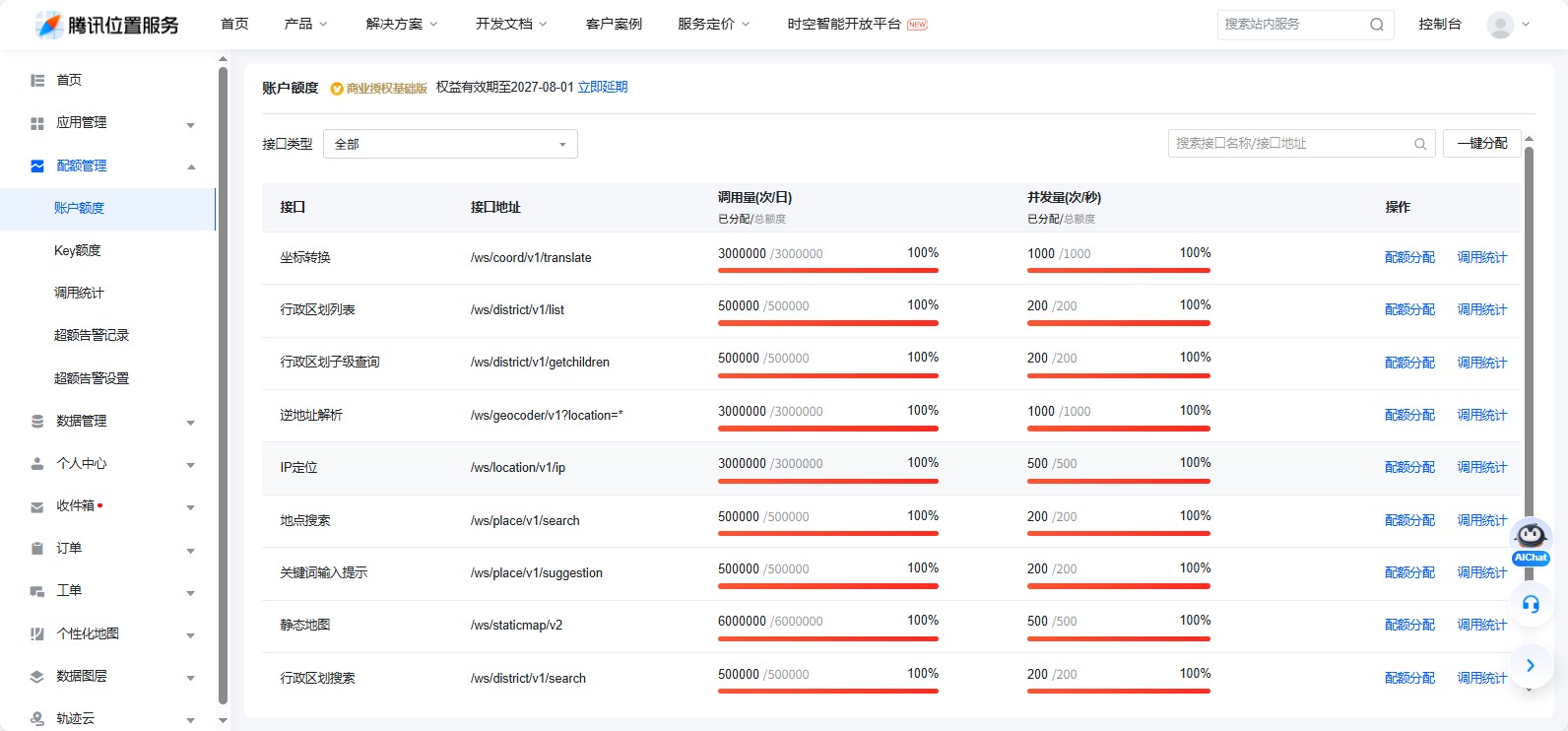The width and height of the screenshot is (1568, 731).
Task: Click the search magnifier in top bar
Action: coord(1376,25)
